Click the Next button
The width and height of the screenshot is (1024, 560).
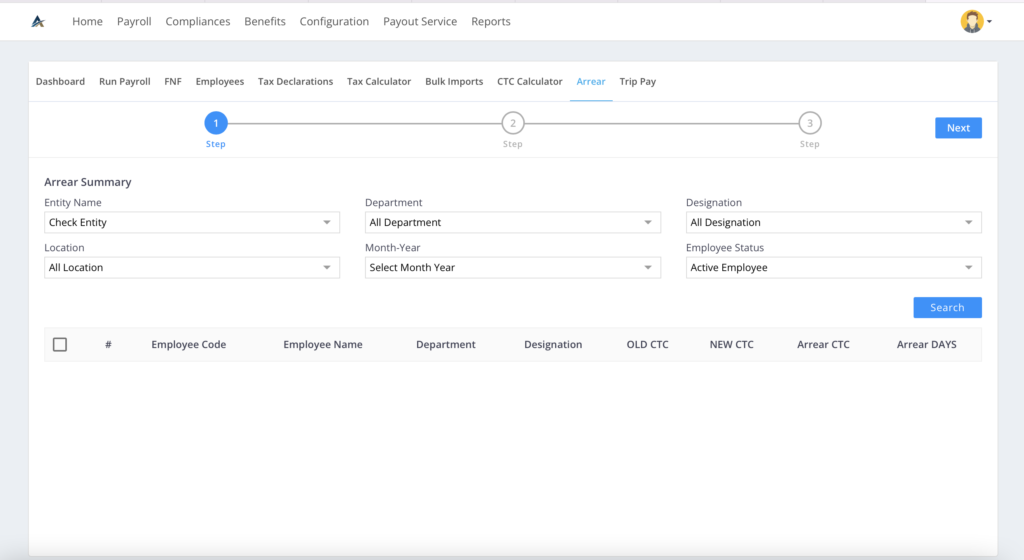tap(958, 128)
